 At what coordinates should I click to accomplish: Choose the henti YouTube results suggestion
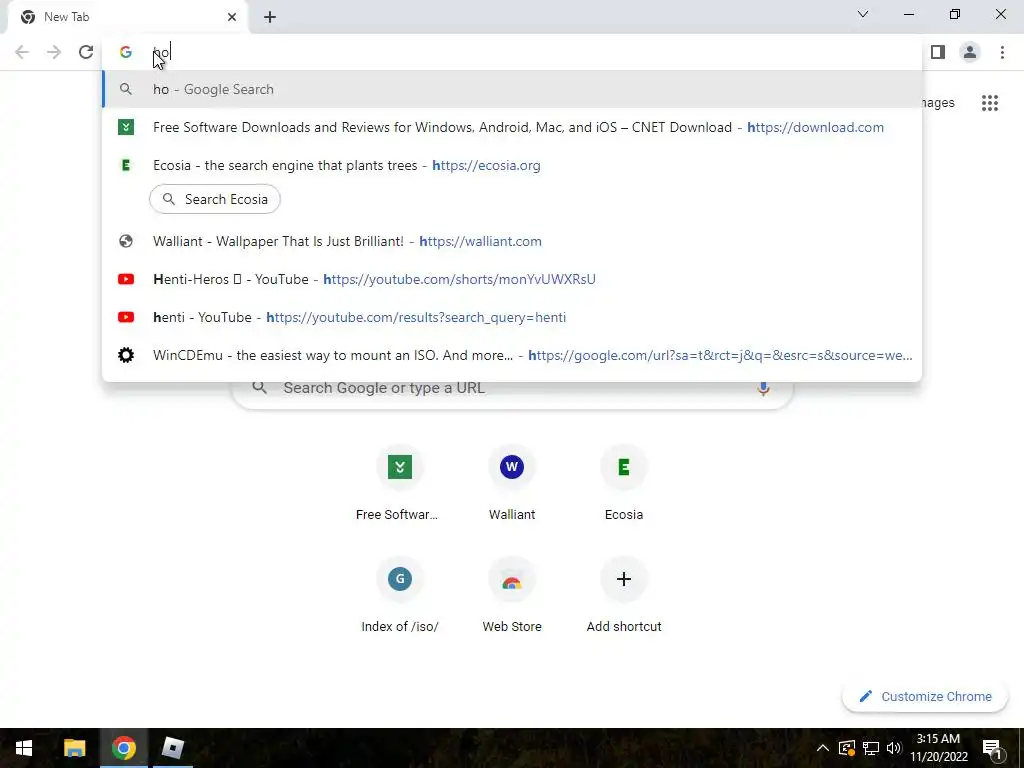click(x=513, y=317)
